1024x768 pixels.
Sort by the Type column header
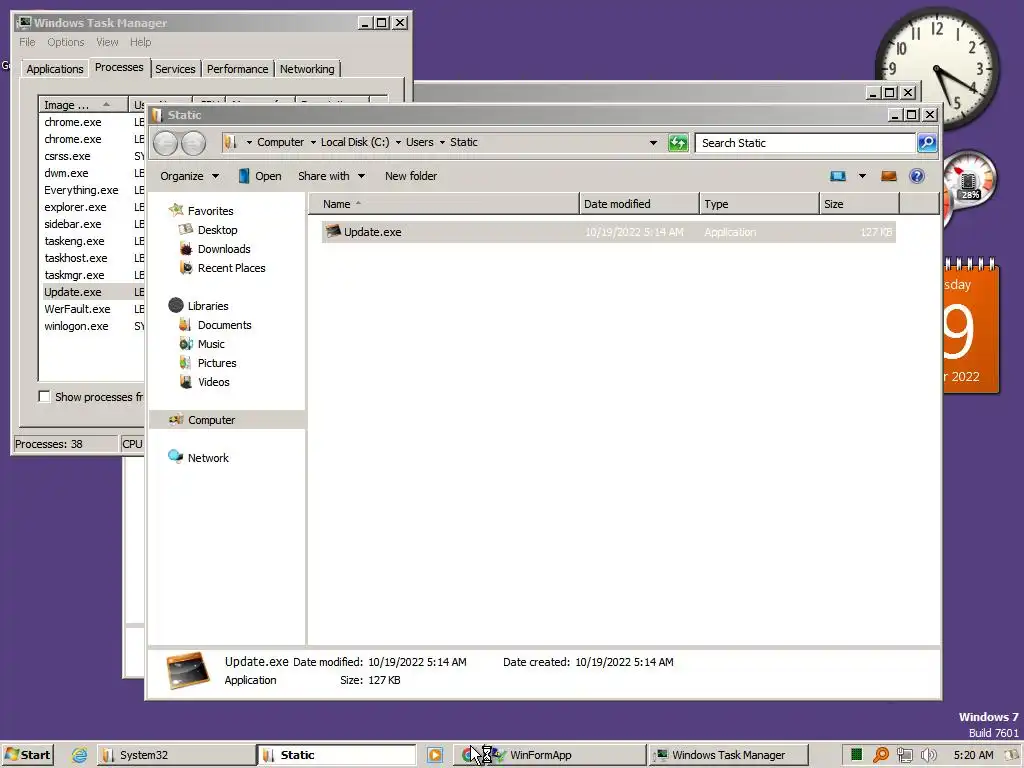[x=759, y=204]
